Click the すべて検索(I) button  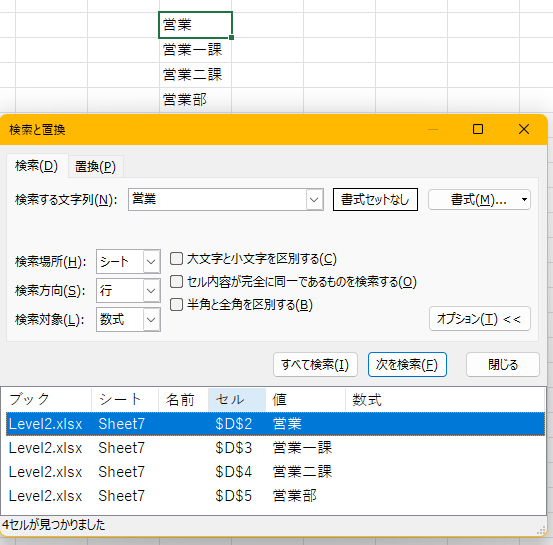315,364
